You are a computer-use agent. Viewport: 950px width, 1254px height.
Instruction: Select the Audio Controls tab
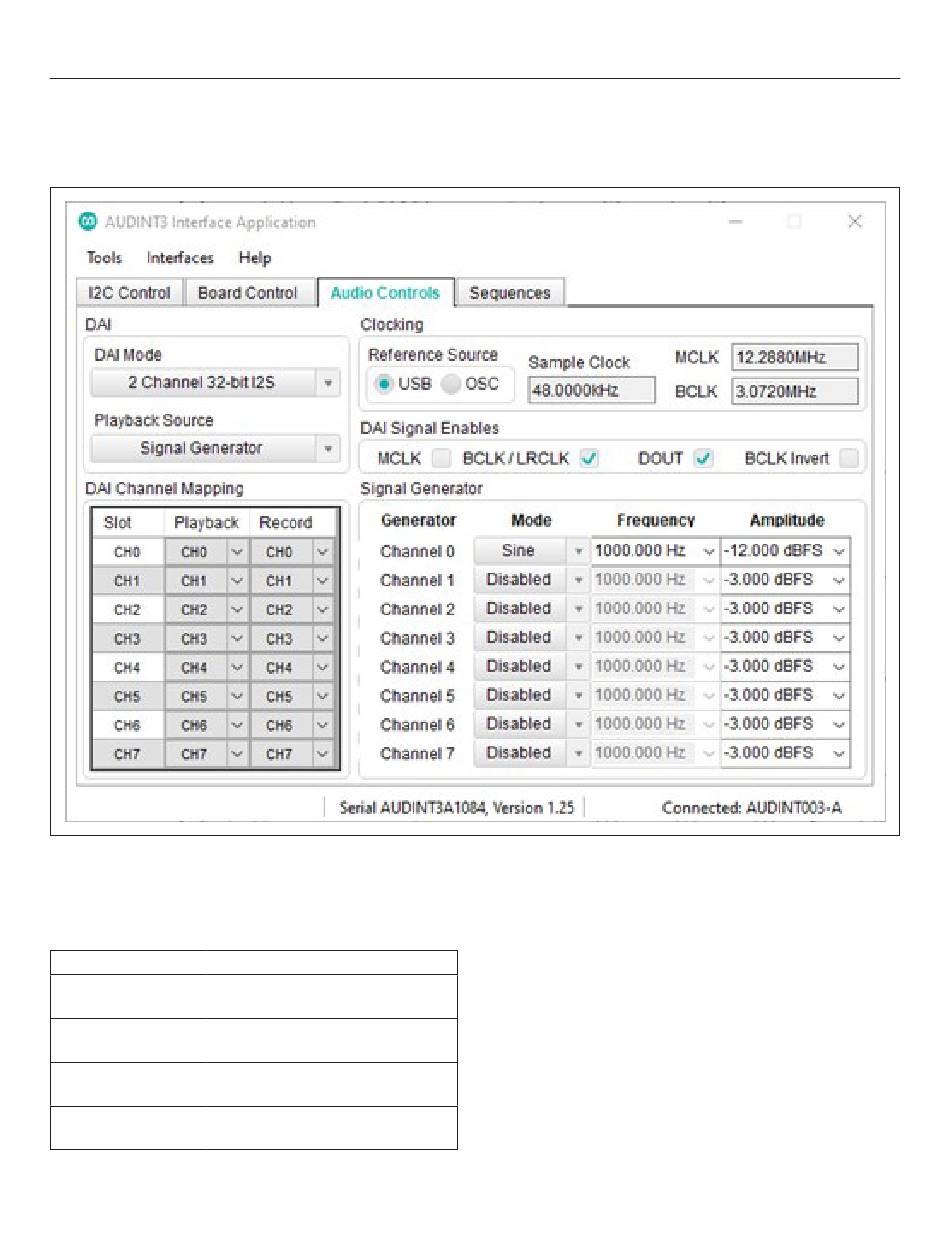pos(385,293)
